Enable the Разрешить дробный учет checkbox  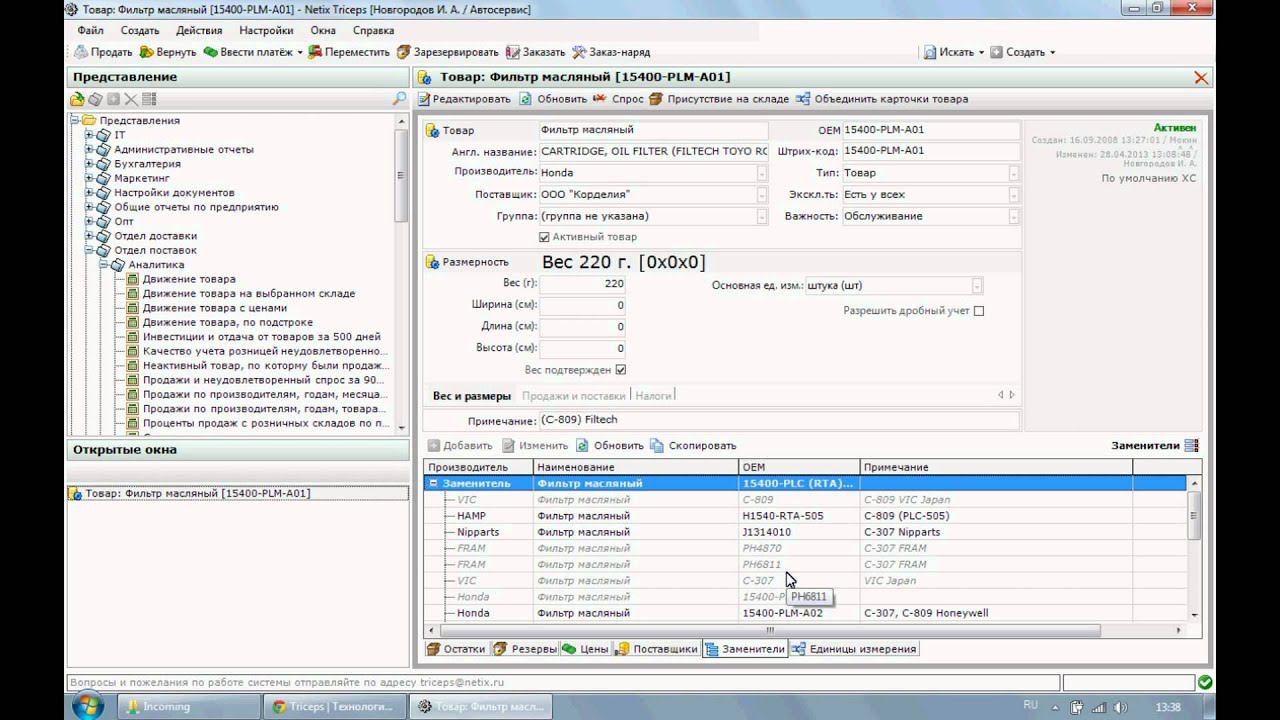(x=979, y=311)
